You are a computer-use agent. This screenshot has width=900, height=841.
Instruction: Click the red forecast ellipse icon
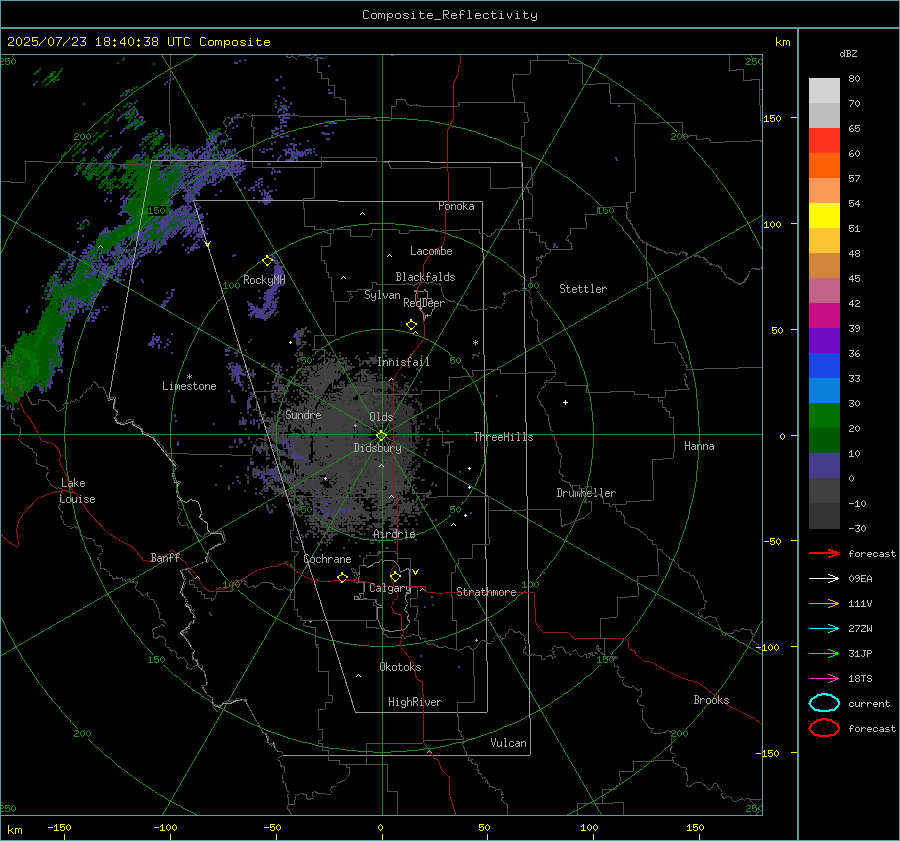point(824,728)
